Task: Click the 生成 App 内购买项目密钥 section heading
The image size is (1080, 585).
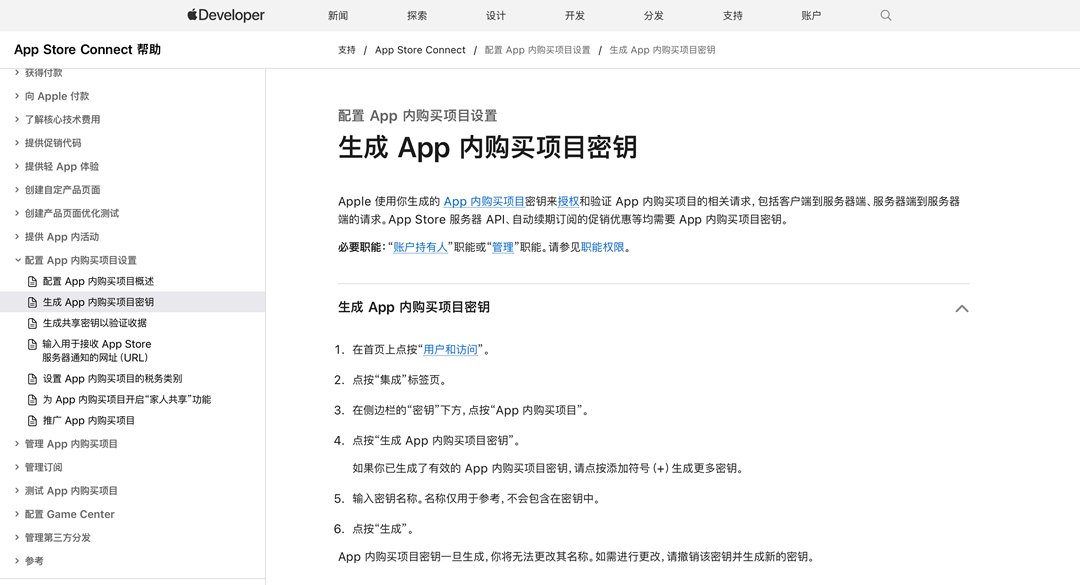Action: (x=413, y=307)
